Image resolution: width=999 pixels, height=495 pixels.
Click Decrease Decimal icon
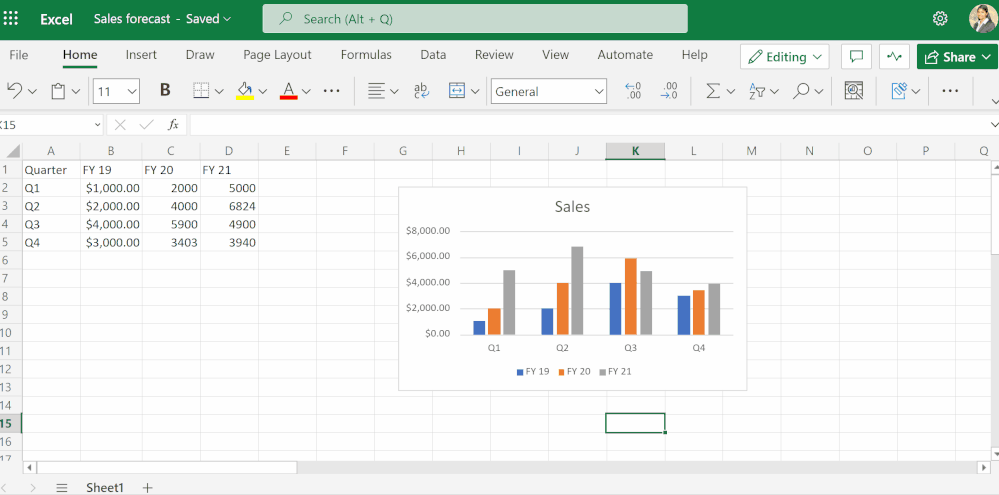click(x=669, y=91)
